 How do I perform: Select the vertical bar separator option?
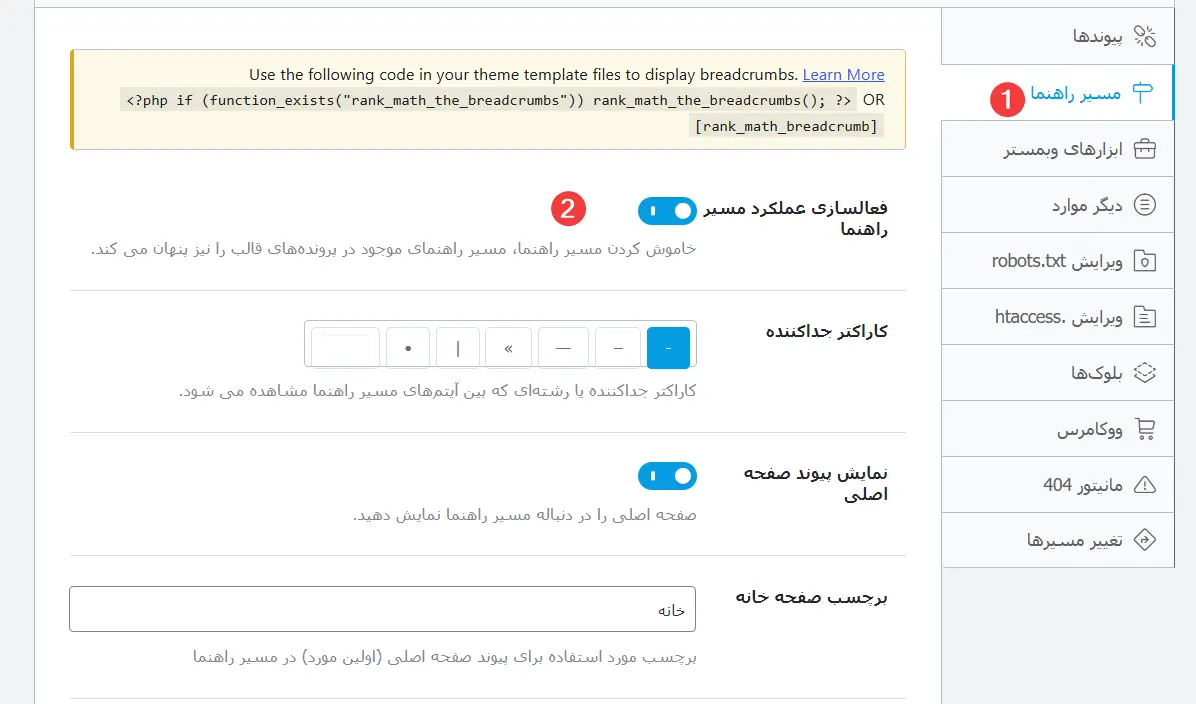458,348
